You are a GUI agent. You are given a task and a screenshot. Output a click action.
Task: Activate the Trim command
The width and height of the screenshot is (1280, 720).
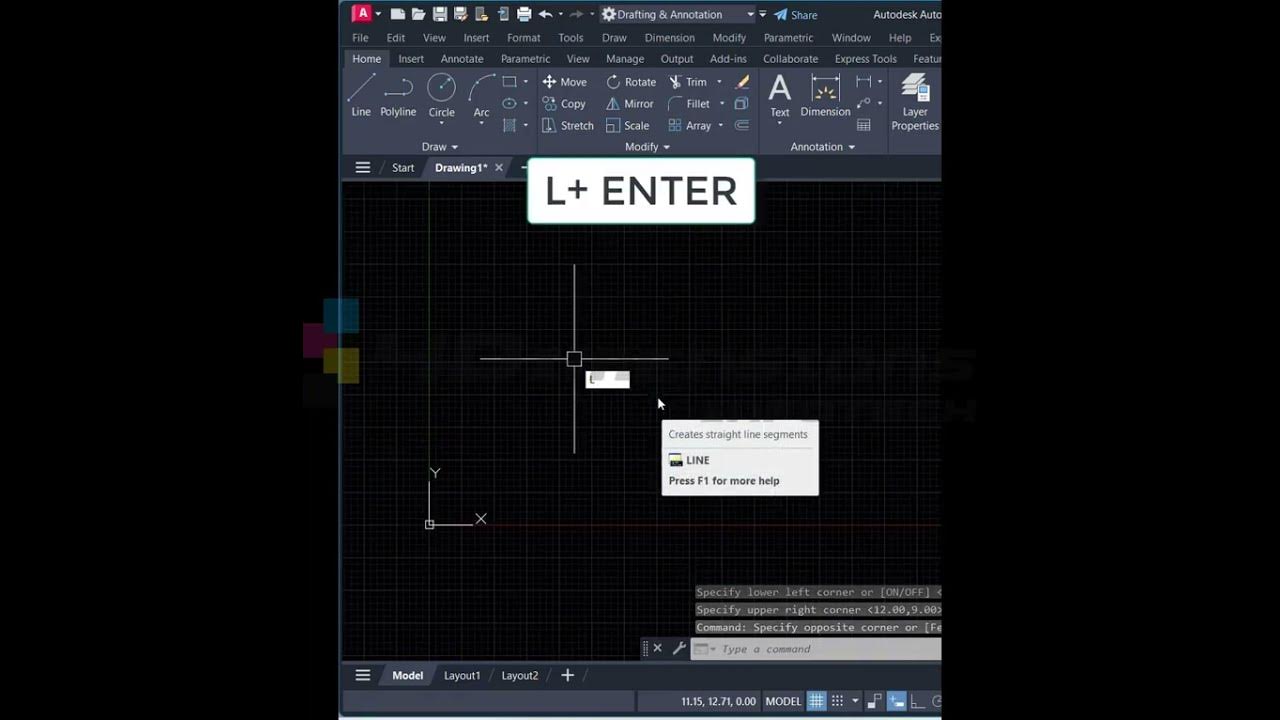688,82
